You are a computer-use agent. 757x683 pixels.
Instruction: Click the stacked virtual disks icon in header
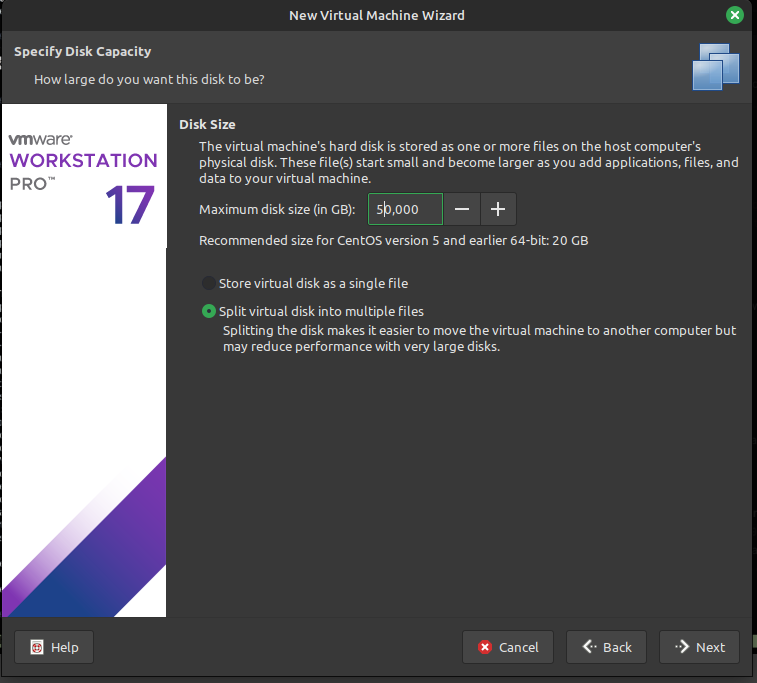click(x=715, y=67)
